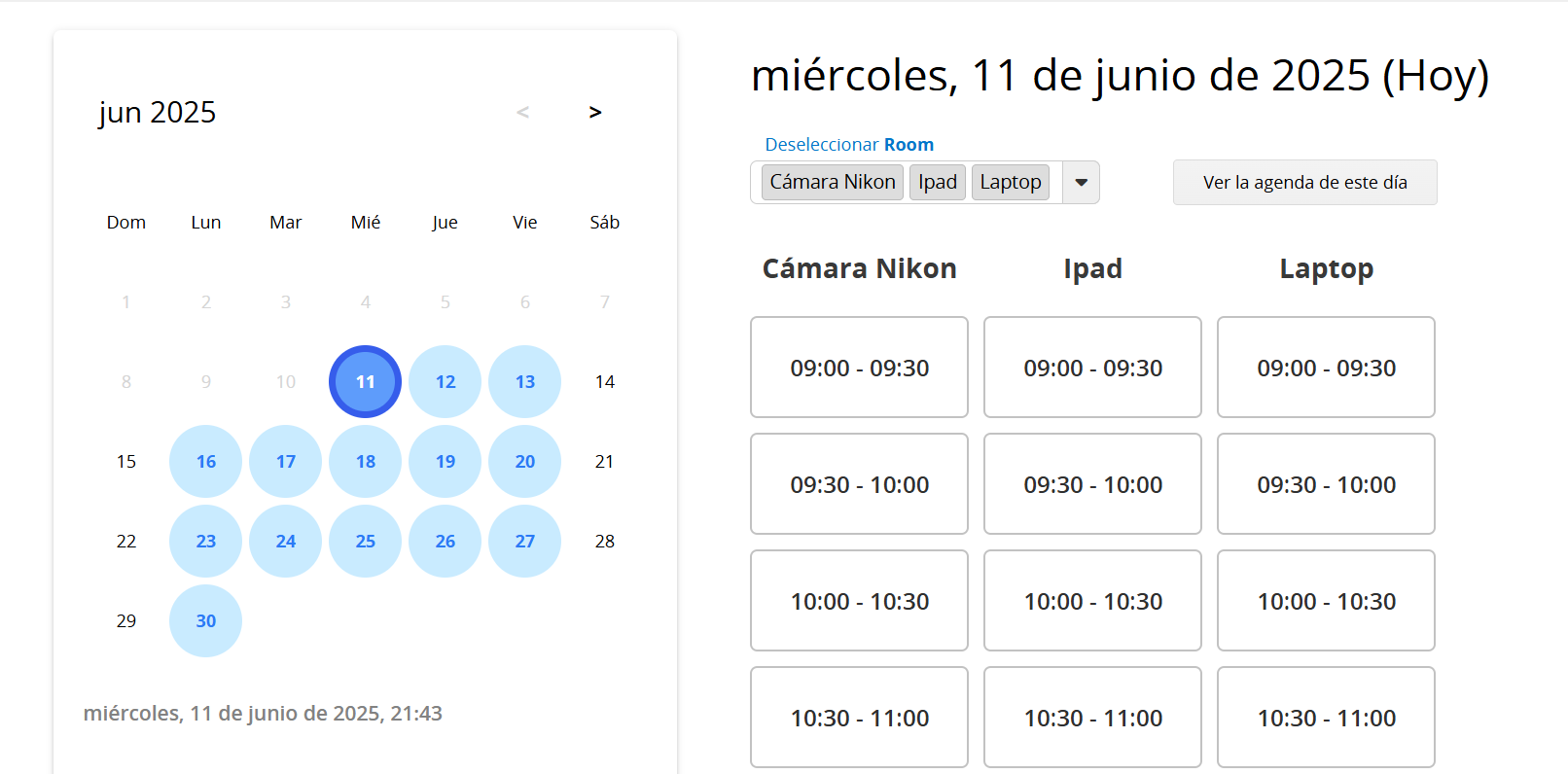
Task: Pick June 20 on the calendar
Action: [x=524, y=462]
